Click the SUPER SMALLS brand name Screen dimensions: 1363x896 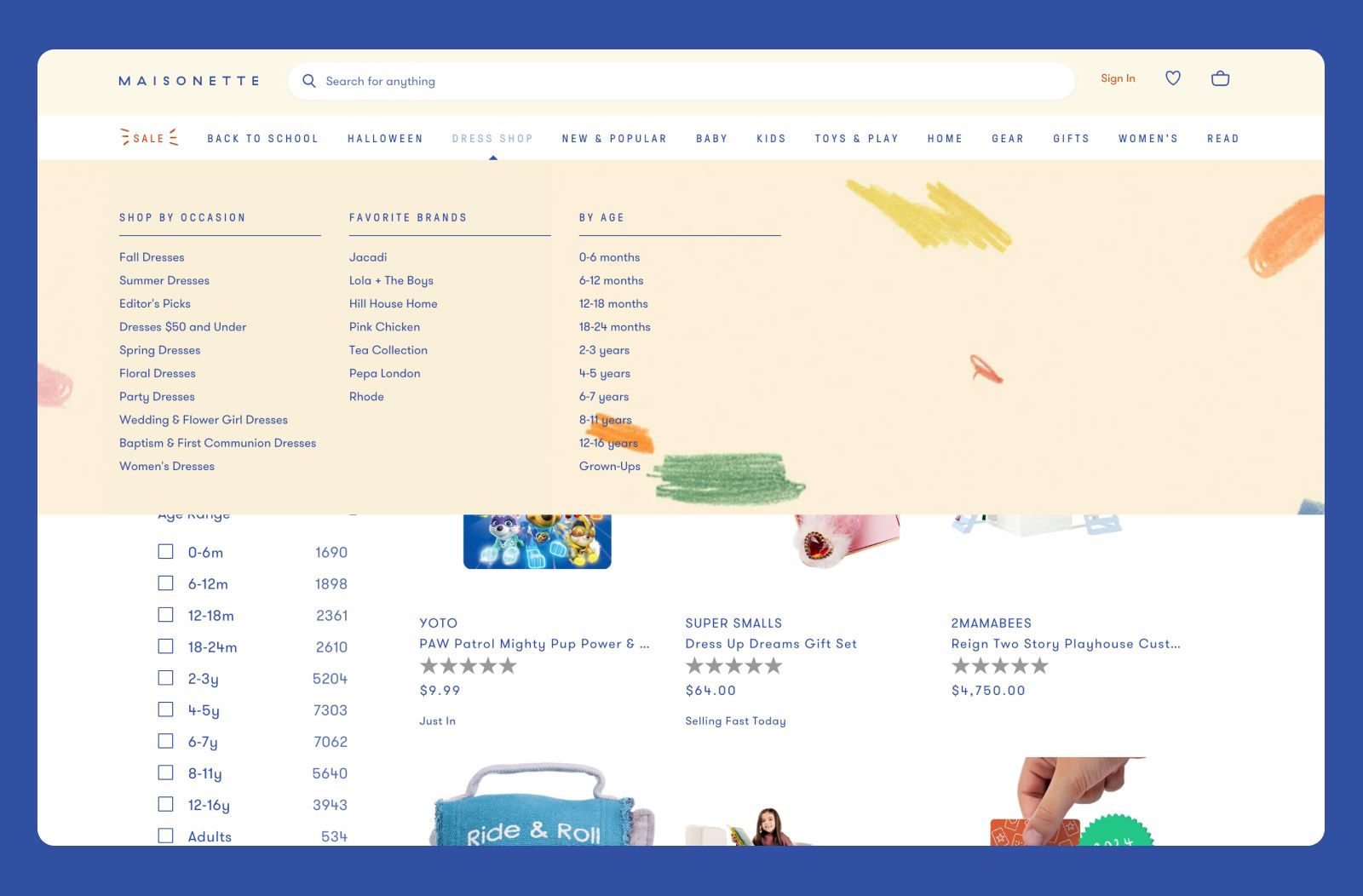pyautogui.click(x=733, y=623)
